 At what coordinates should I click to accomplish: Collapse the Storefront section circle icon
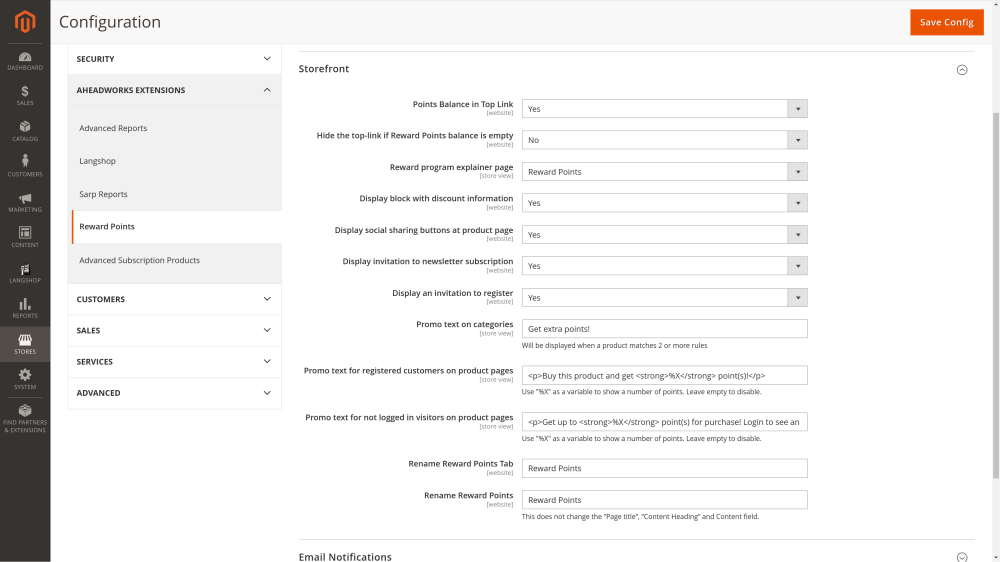coord(962,70)
